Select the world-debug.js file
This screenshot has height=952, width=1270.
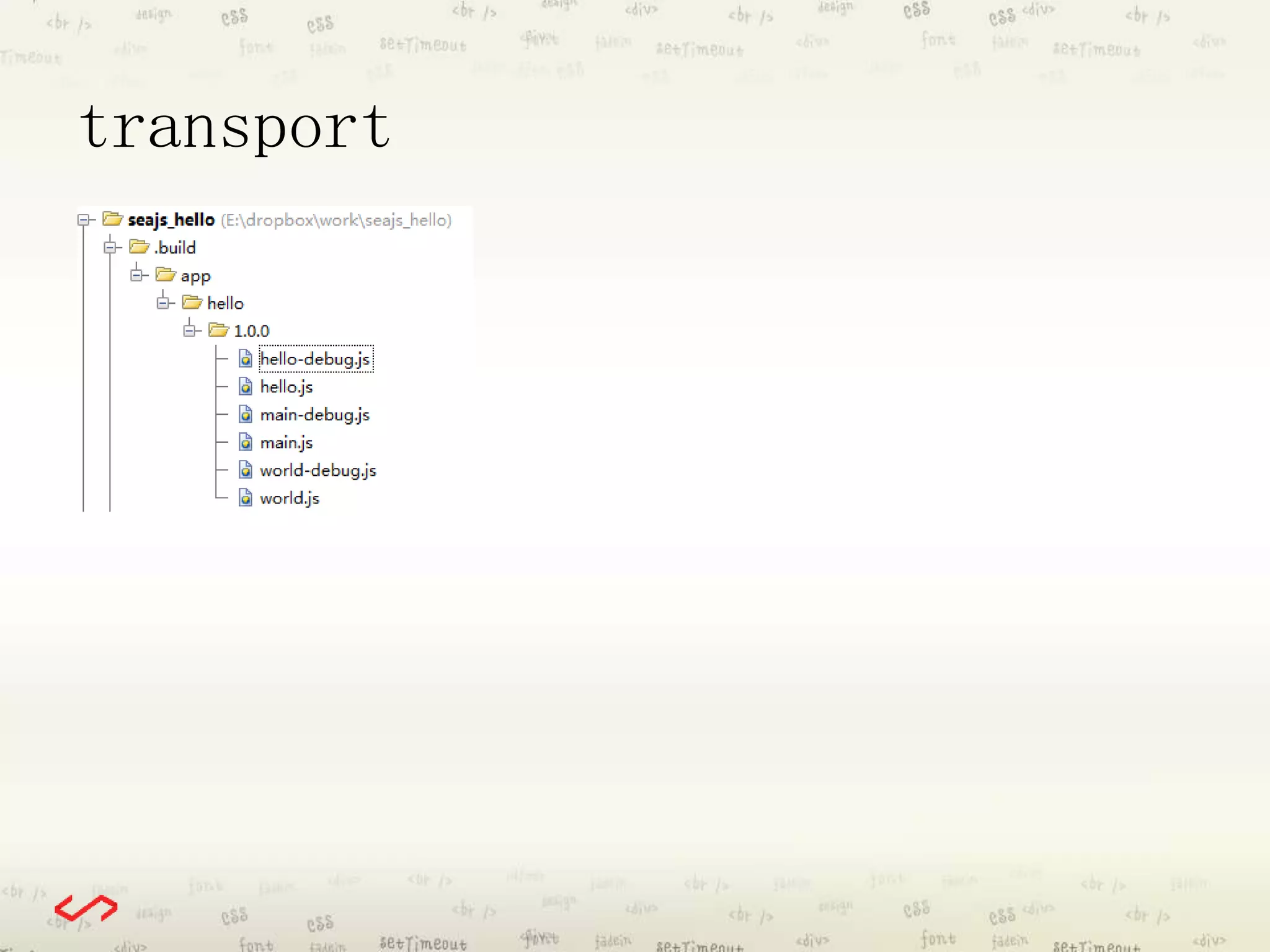318,471
